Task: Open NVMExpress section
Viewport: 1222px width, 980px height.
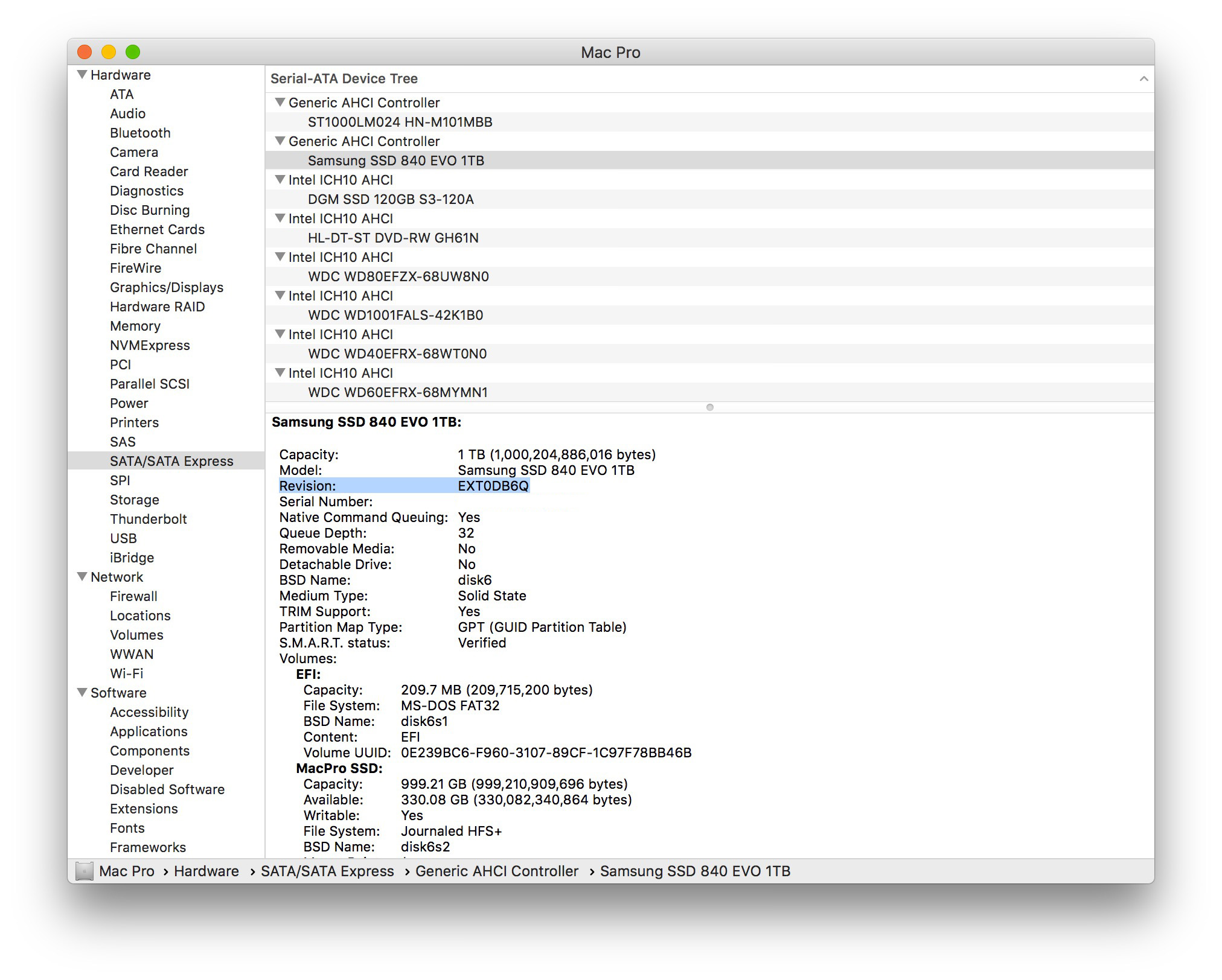Action: pos(150,345)
